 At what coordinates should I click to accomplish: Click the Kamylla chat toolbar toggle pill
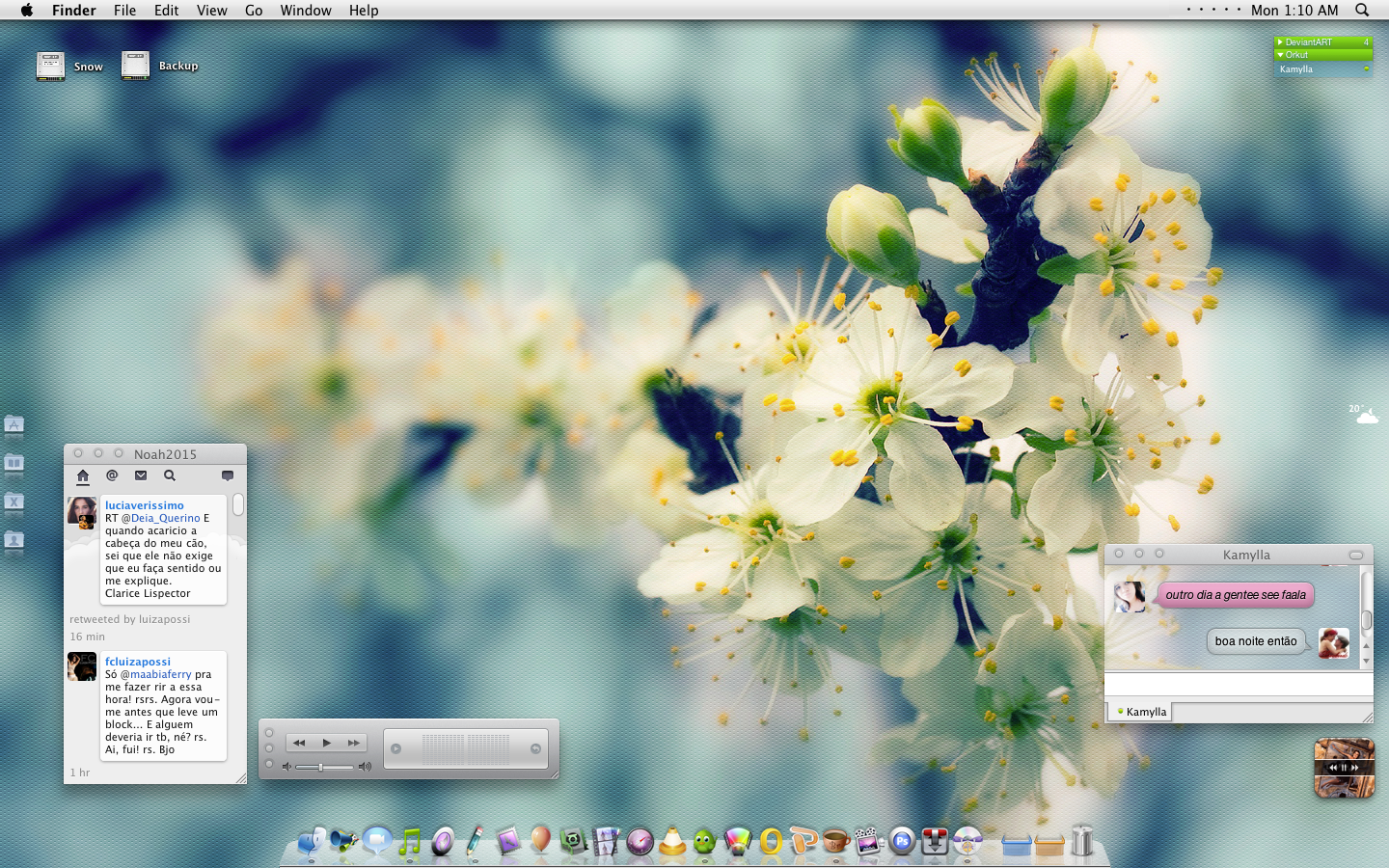pos(1355,555)
